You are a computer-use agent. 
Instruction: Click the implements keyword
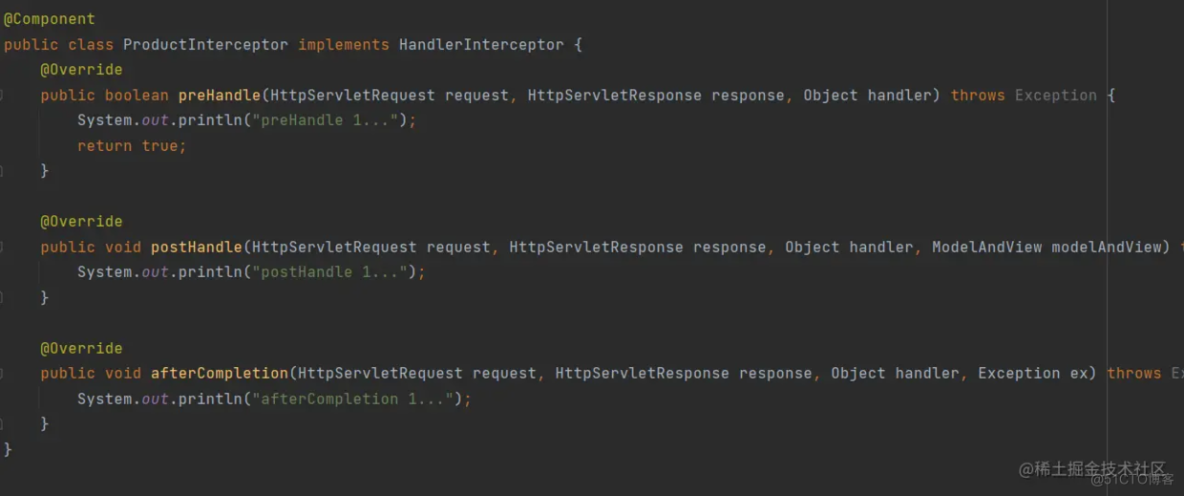(343, 45)
